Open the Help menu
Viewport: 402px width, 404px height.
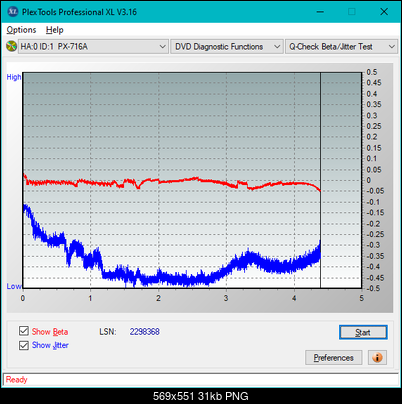click(x=54, y=30)
